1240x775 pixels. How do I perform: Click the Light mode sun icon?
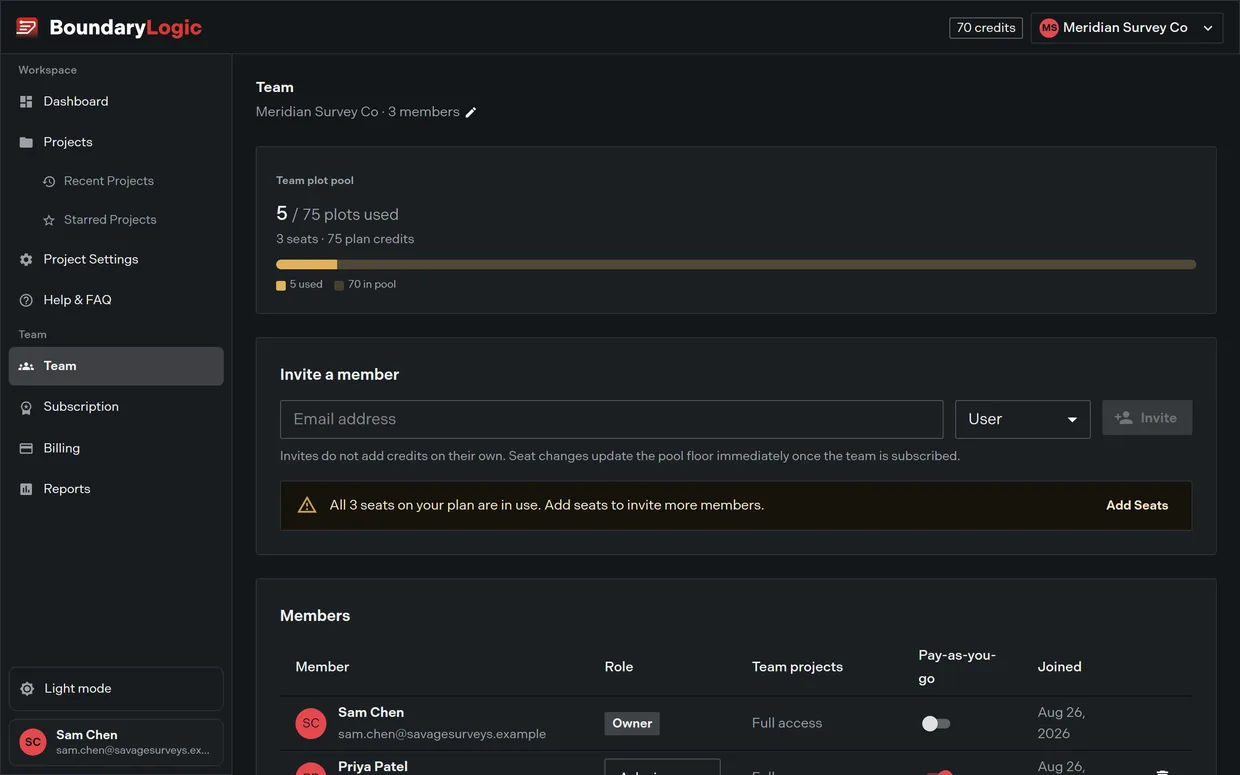(x=27, y=689)
